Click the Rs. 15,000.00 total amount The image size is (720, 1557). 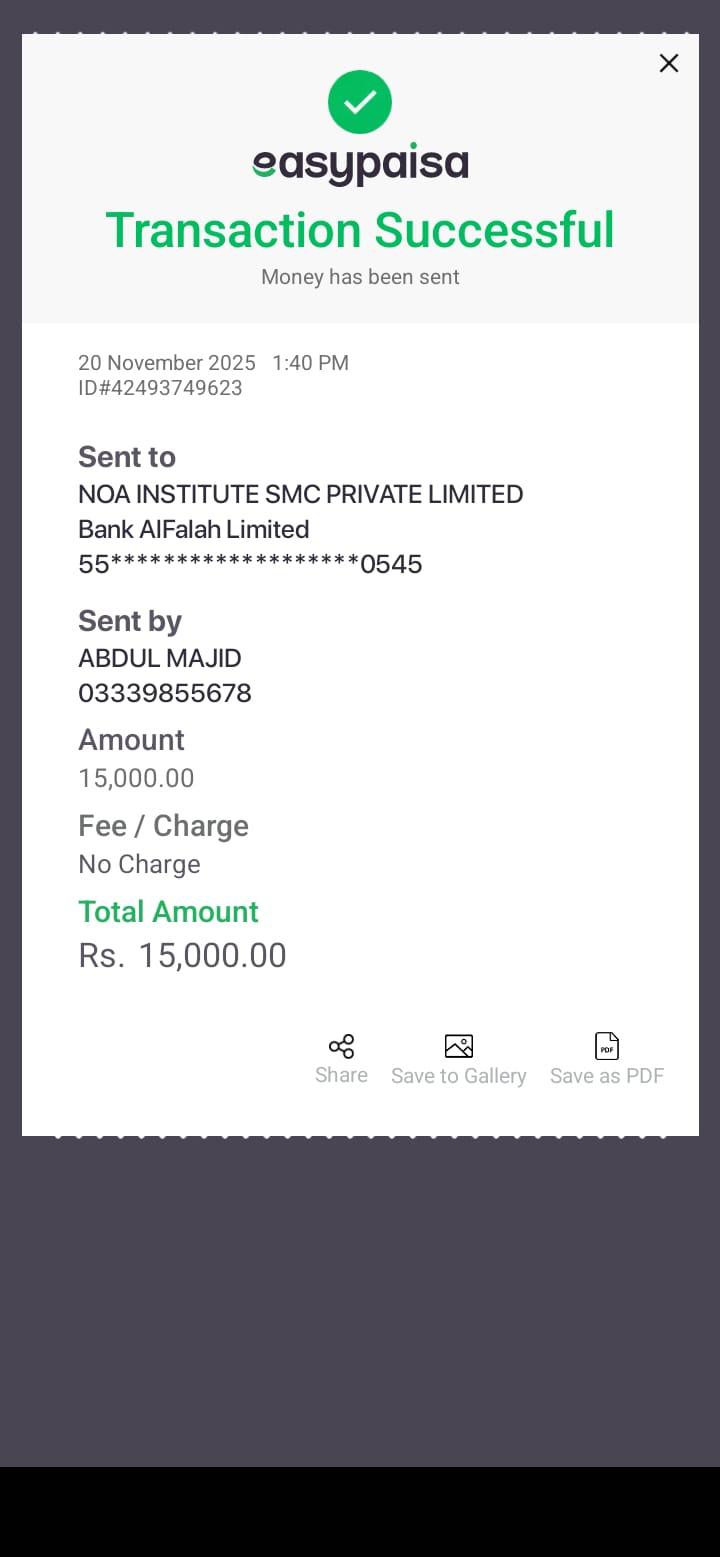pyautogui.click(x=182, y=956)
